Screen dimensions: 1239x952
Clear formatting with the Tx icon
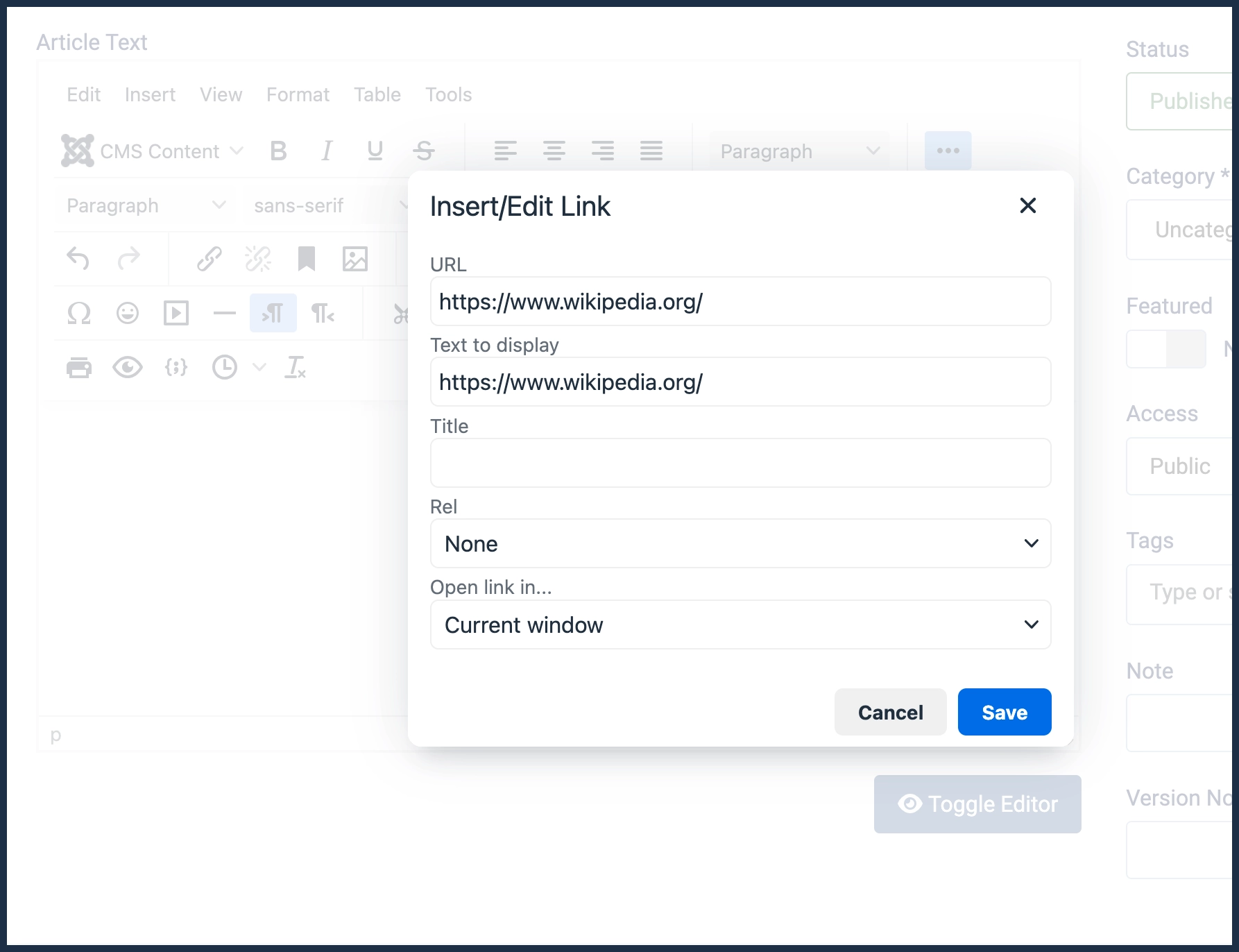pos(295,367)
